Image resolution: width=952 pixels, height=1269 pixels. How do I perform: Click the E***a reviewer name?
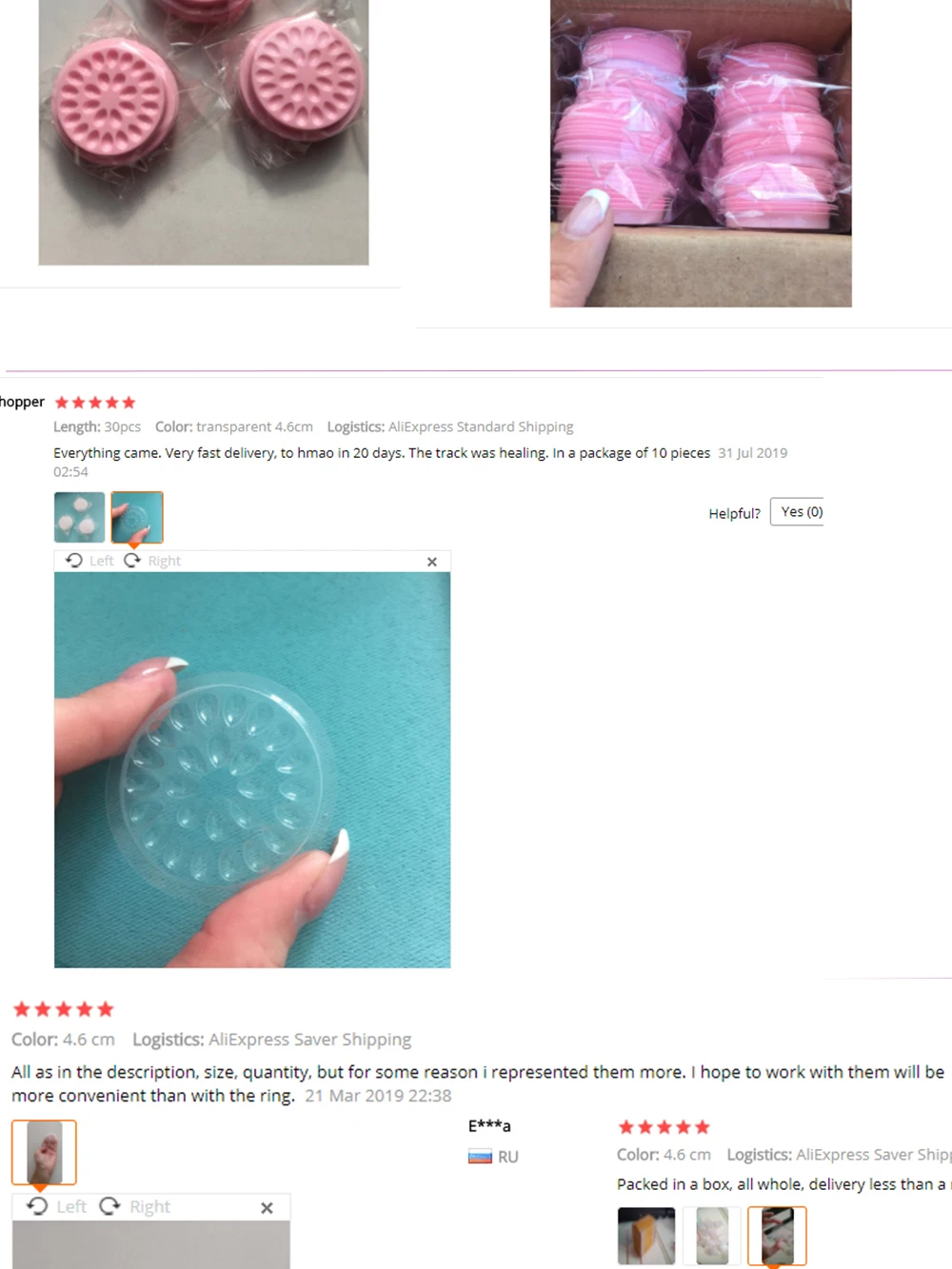(489, 1126)
